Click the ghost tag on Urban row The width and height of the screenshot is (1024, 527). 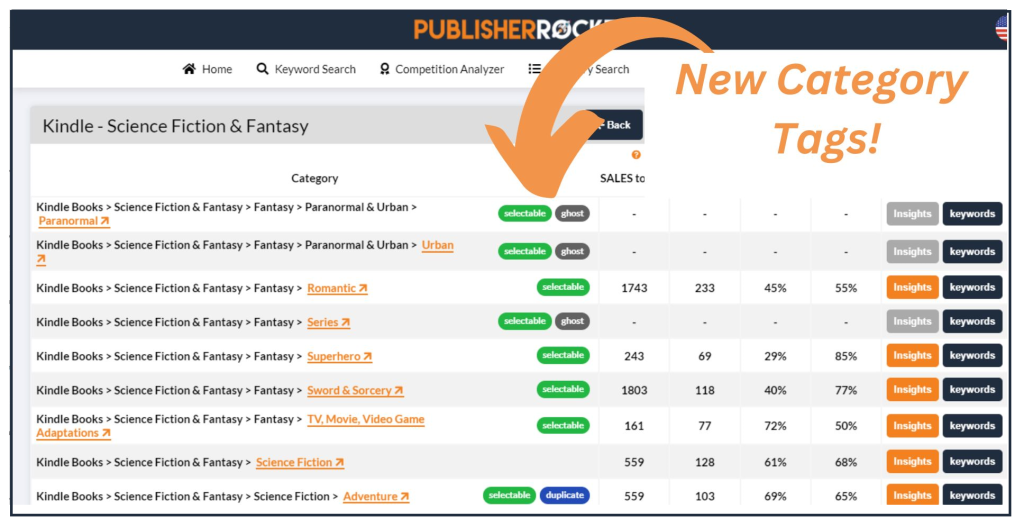(572, 251)
